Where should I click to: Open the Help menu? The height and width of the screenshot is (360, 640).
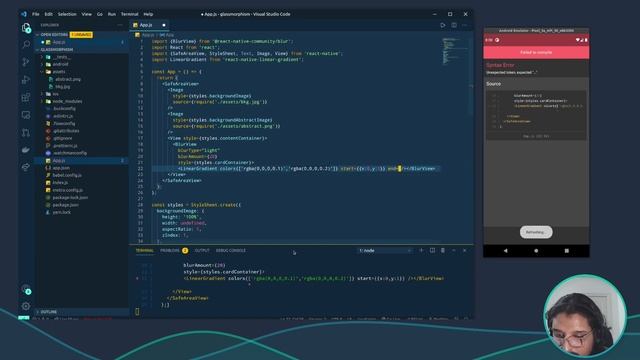[x=148, y=14]
